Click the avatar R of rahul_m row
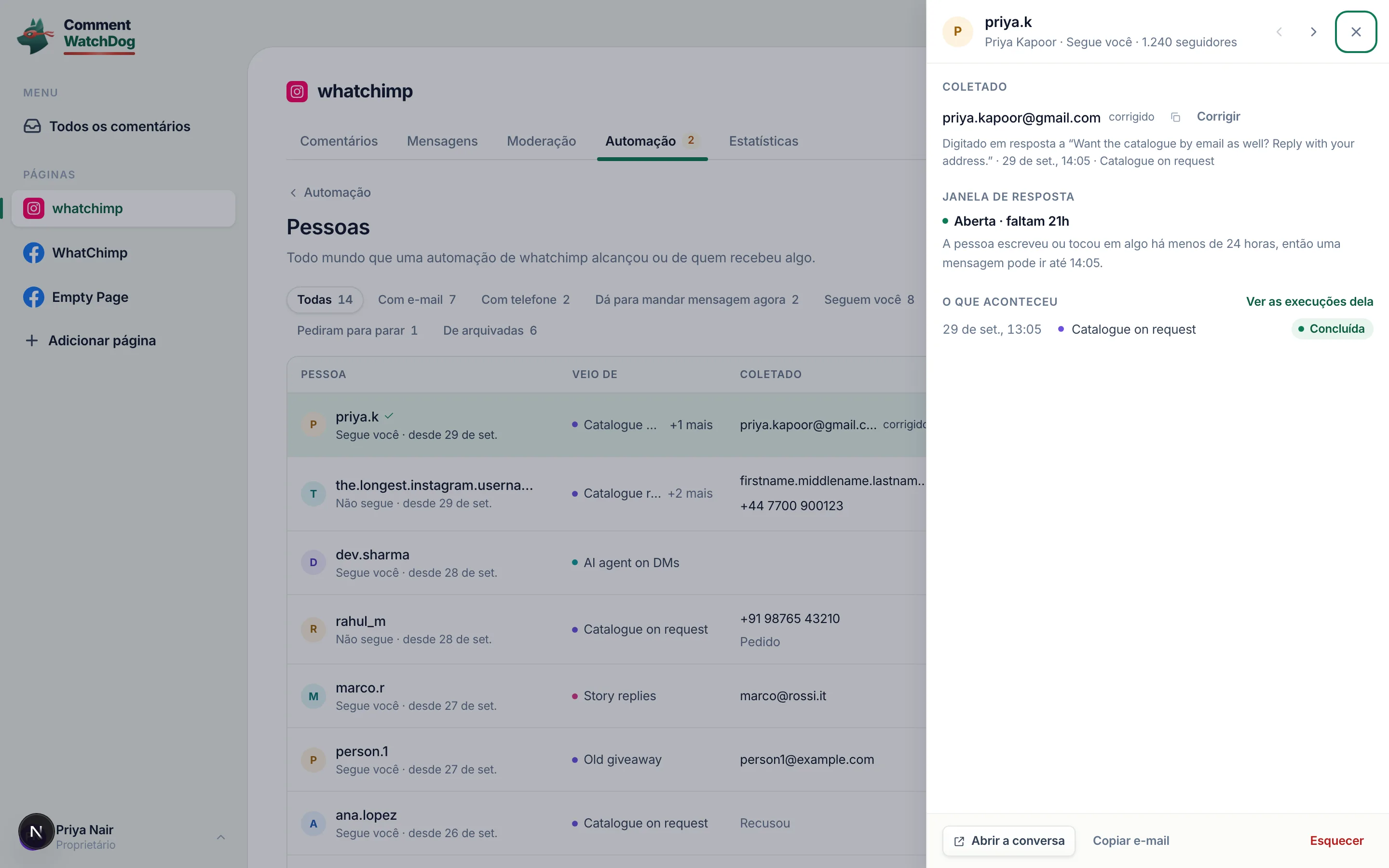Viewport: 1389px width, 868px height. (x=313, y=629)
